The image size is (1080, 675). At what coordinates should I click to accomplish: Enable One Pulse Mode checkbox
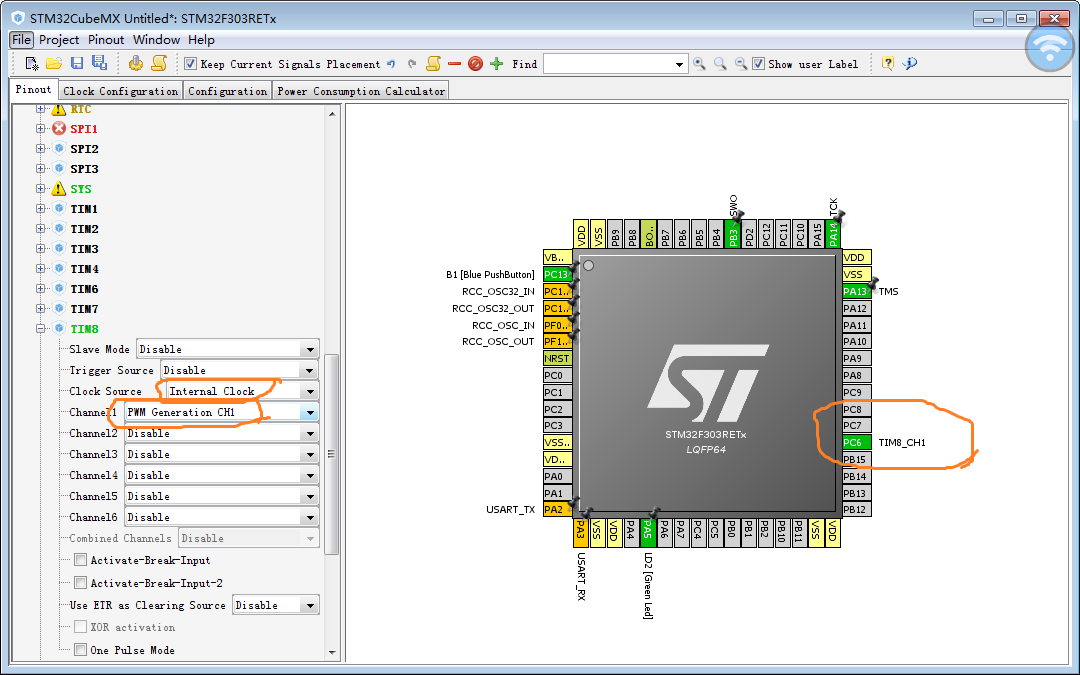[81, 649]
